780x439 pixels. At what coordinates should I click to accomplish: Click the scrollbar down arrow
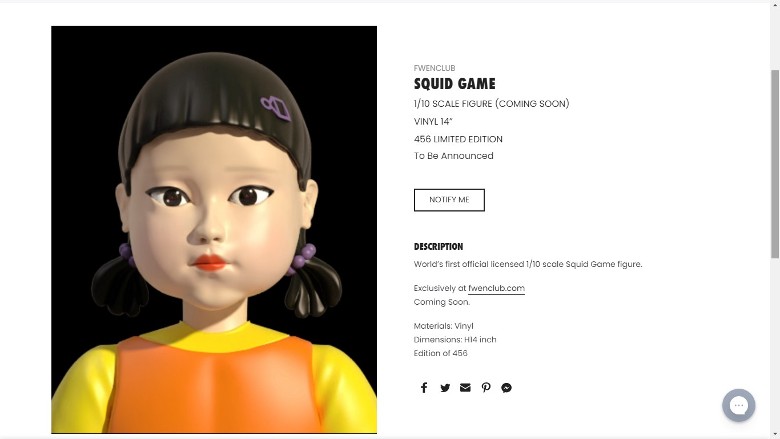pos(775,435)
